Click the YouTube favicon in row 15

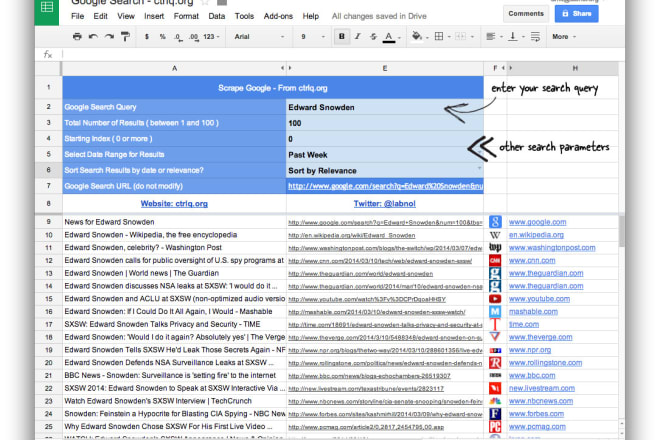pos(495,299)
